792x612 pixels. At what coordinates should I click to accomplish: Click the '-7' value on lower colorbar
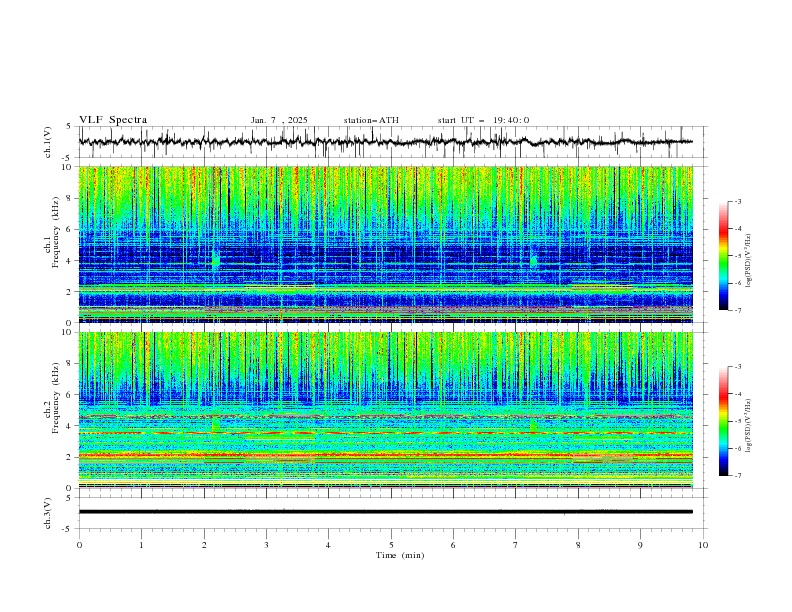[738, 476]
